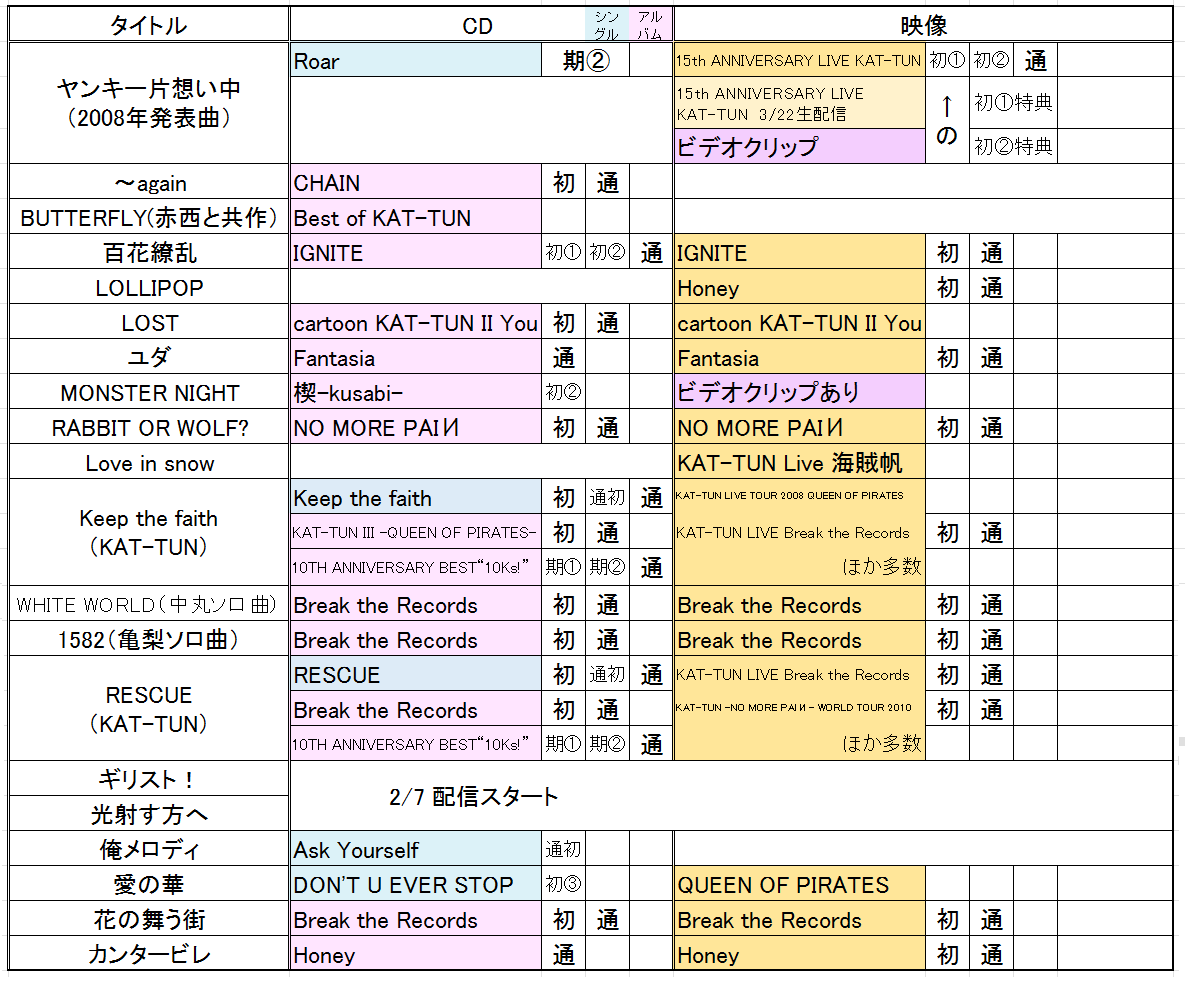
Task: Select the Best of KAT-TUN cell
Action: pos(416,218)
